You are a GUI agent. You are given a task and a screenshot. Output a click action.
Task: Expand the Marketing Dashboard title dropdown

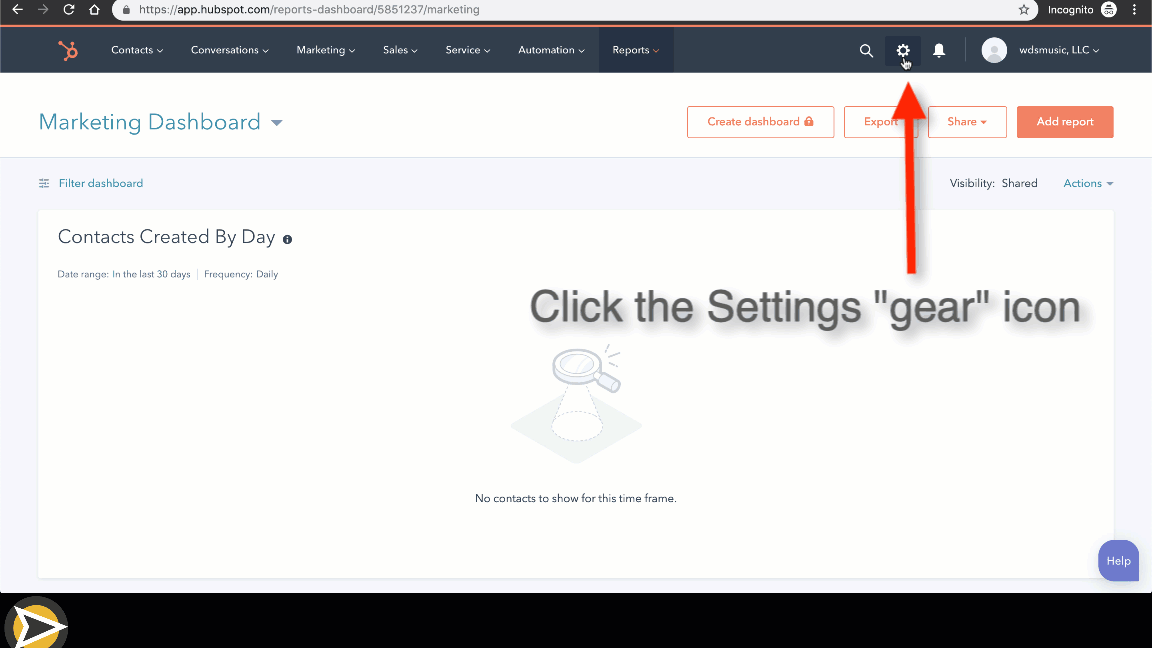(x=277, y=123)
